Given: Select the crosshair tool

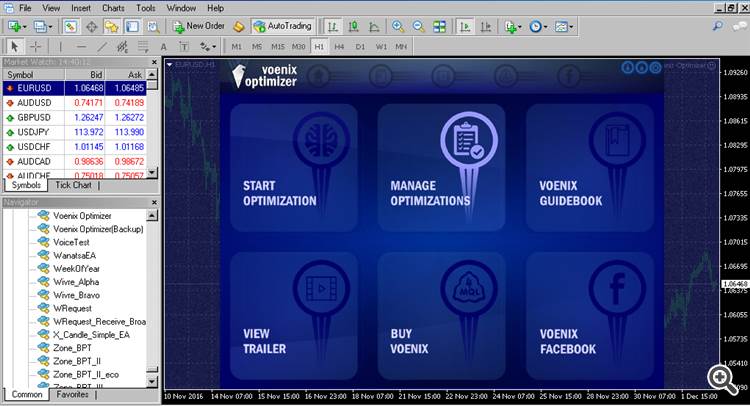Looking at the screenshot, I should [x=35, y=46].
